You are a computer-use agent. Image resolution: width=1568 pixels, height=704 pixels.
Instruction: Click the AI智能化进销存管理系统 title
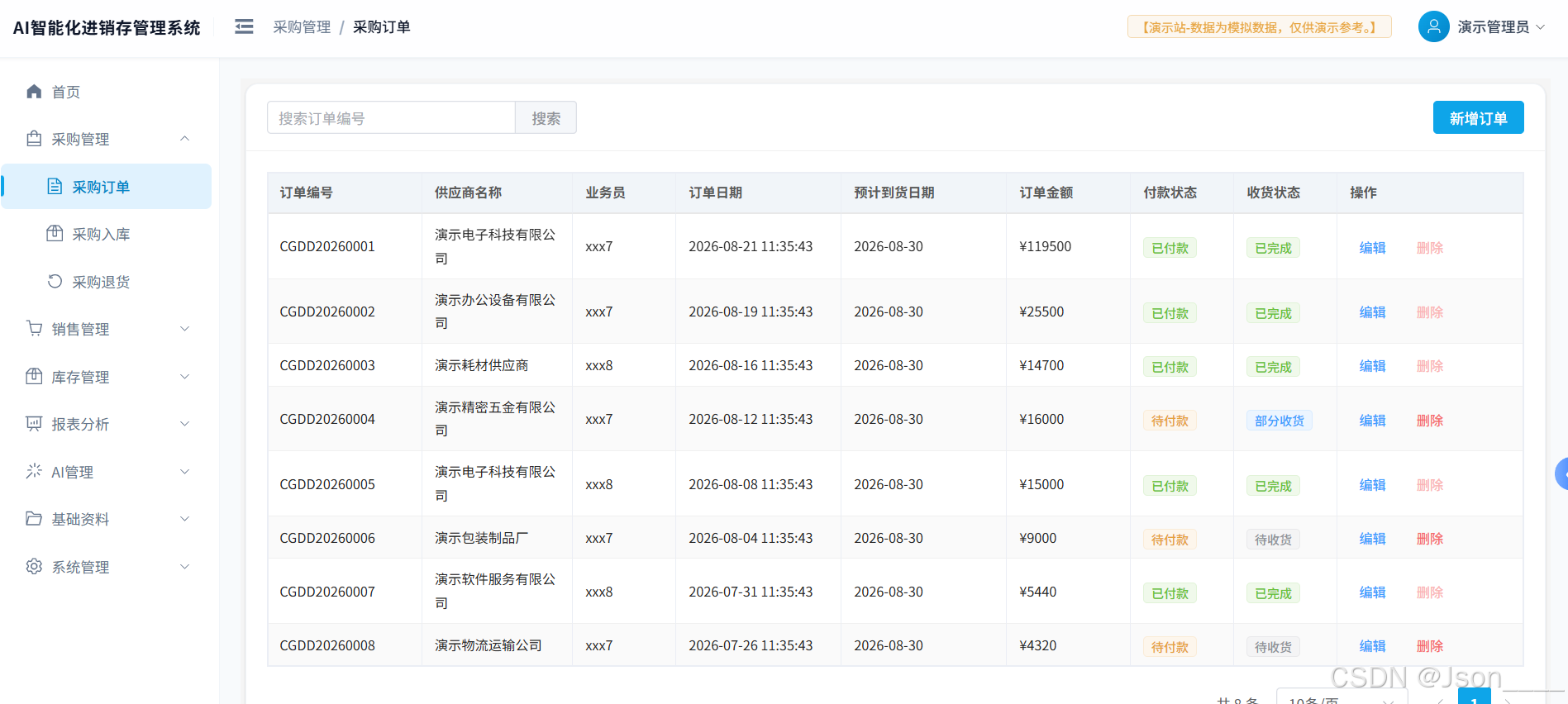[x=107, y=28]
